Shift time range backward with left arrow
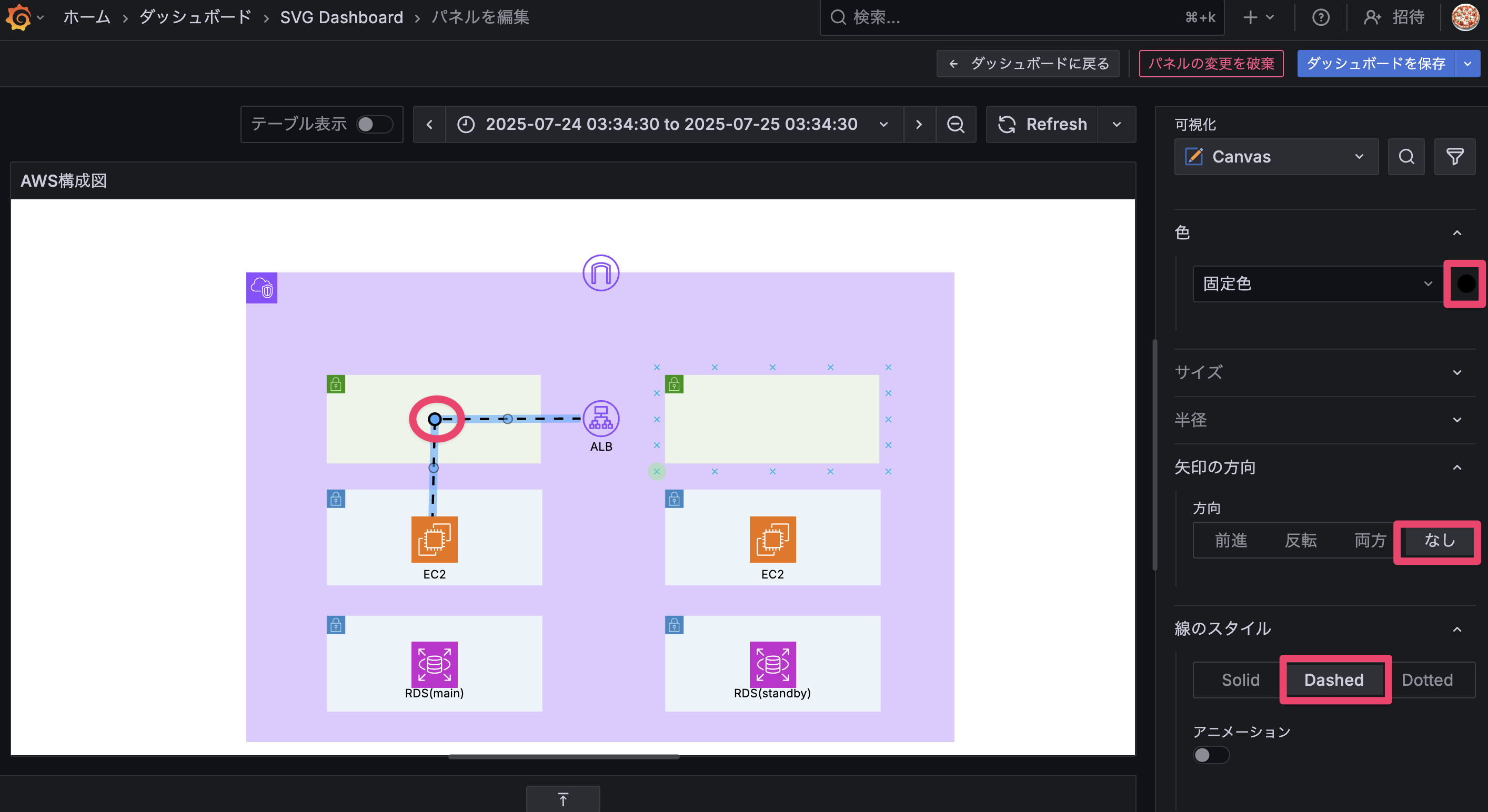 point(429,124)
